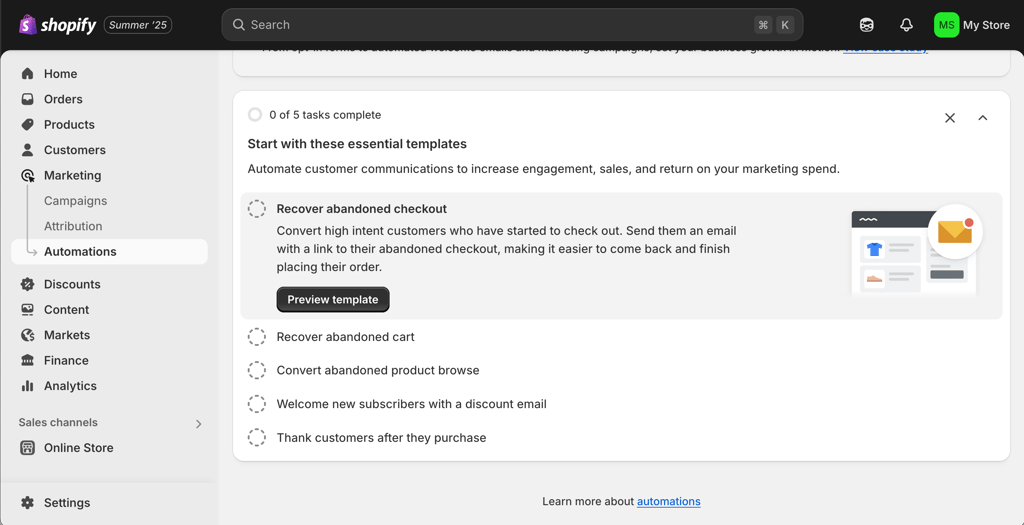Click the Shopify logo
Image resolution: width=1024 pixels, height=525 pixels.
point(57,25)
